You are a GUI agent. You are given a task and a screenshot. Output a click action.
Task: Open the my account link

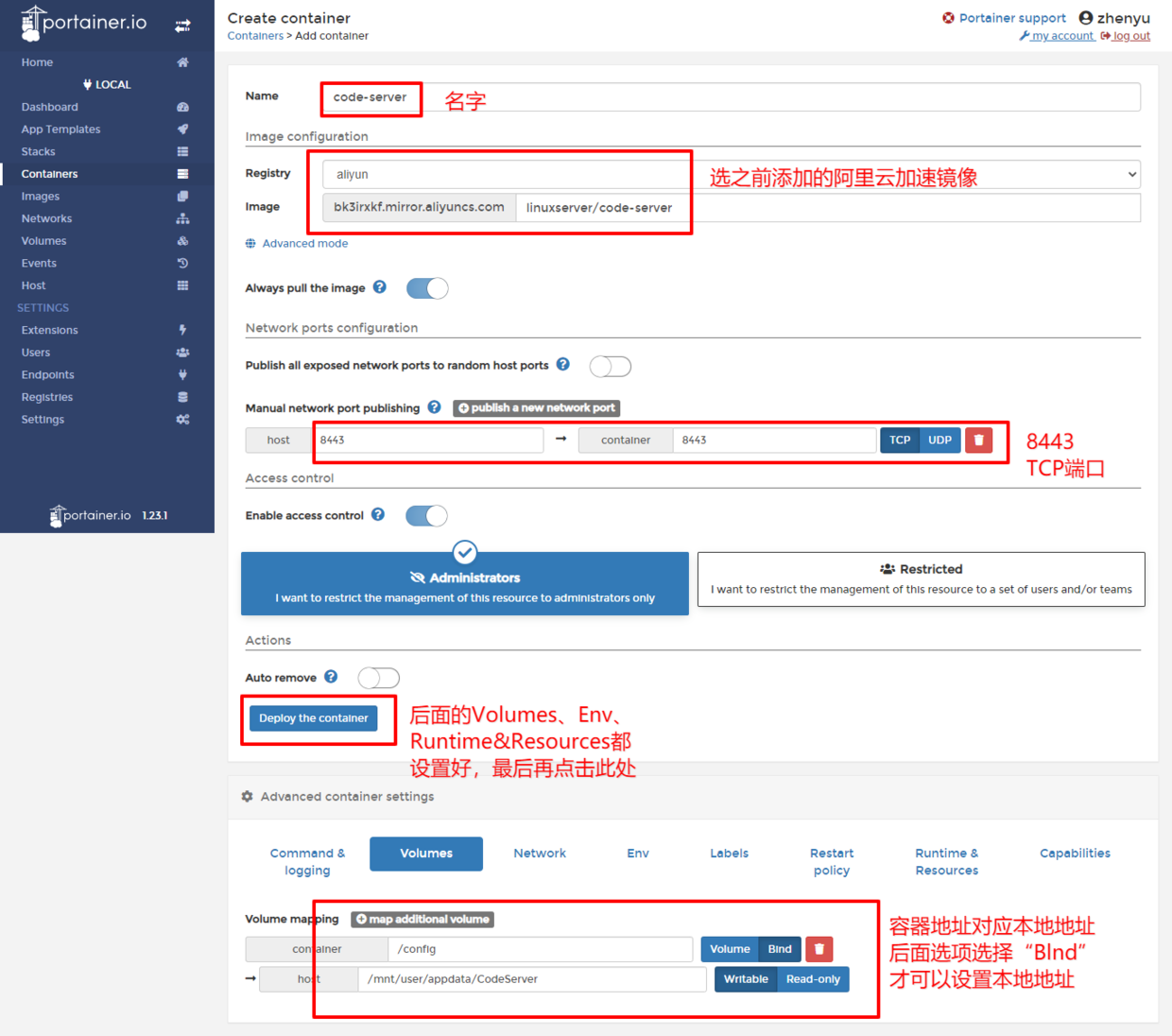click(1056, 36)
